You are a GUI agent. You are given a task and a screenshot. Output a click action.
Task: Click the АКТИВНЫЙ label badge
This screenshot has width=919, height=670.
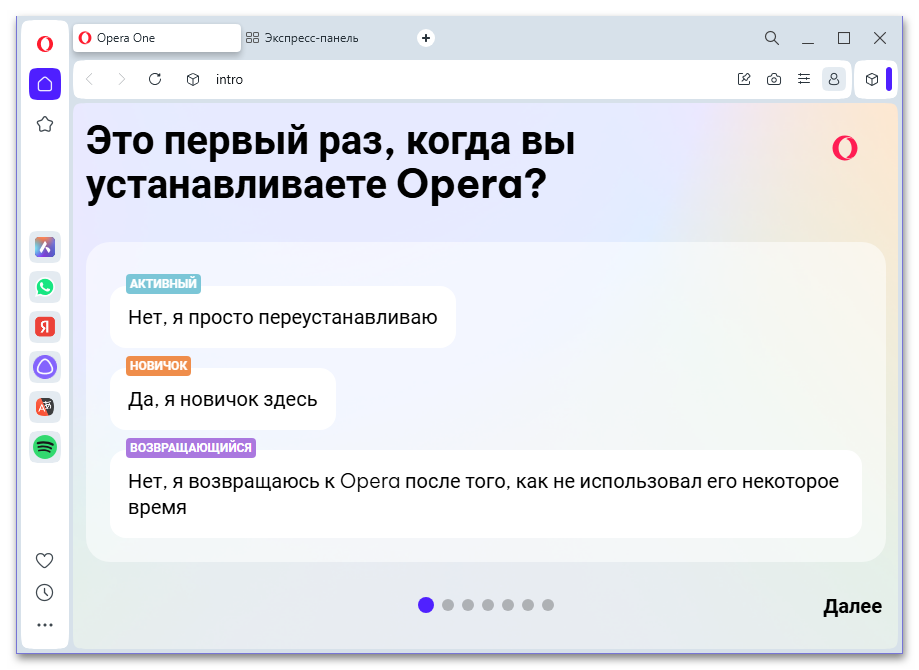tap(163, 284)
